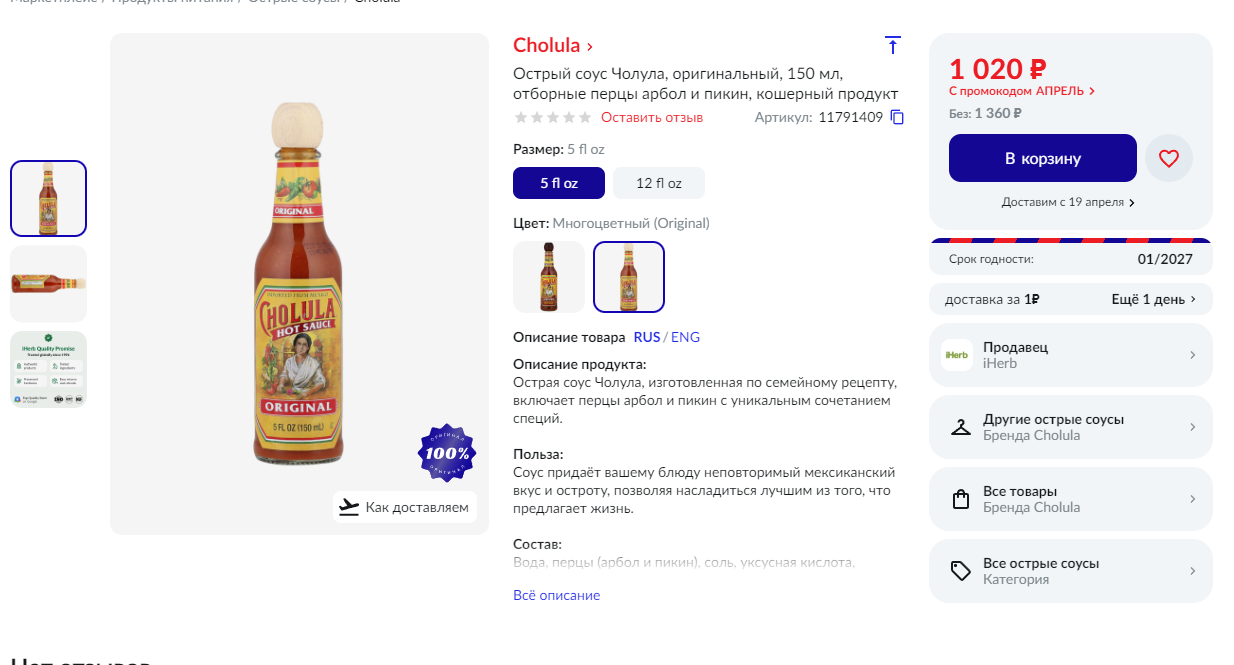Click the copy article number icon
1234x665 pixels.
pos(897,118)
